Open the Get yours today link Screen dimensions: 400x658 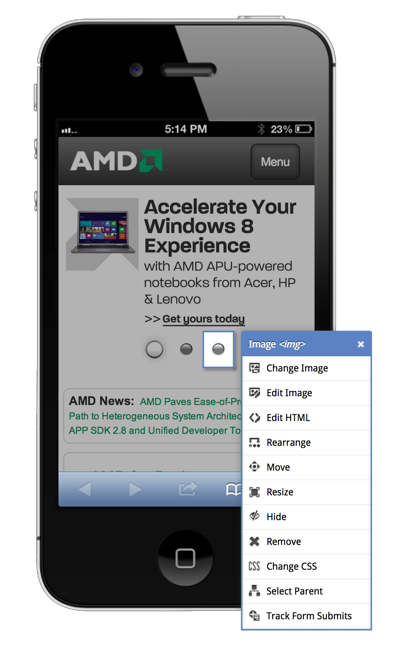point(203,319)
